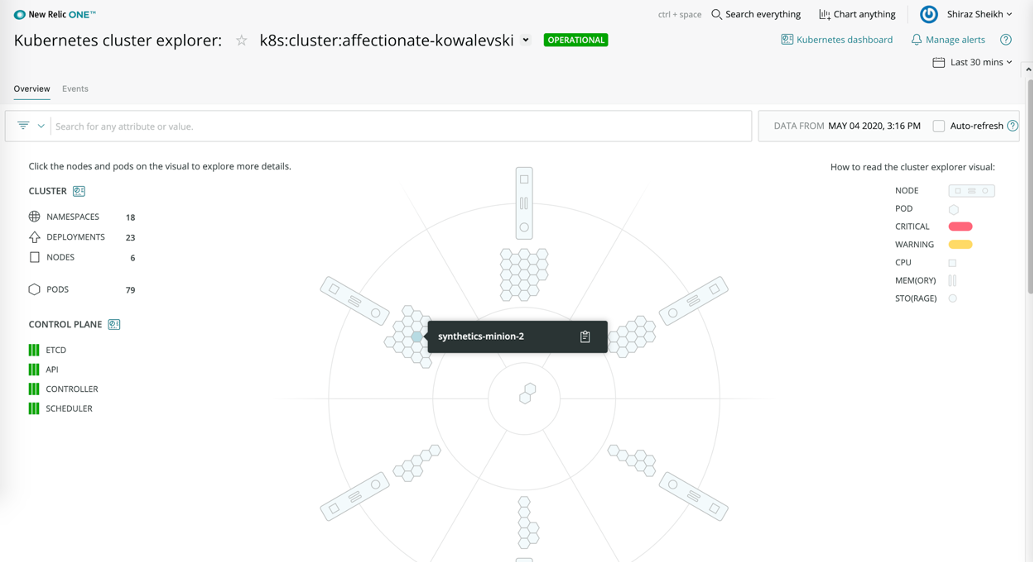Click the POD legend hexagon icon
Viewport: 1033px width, 562px height.
[x=953, y=210]
